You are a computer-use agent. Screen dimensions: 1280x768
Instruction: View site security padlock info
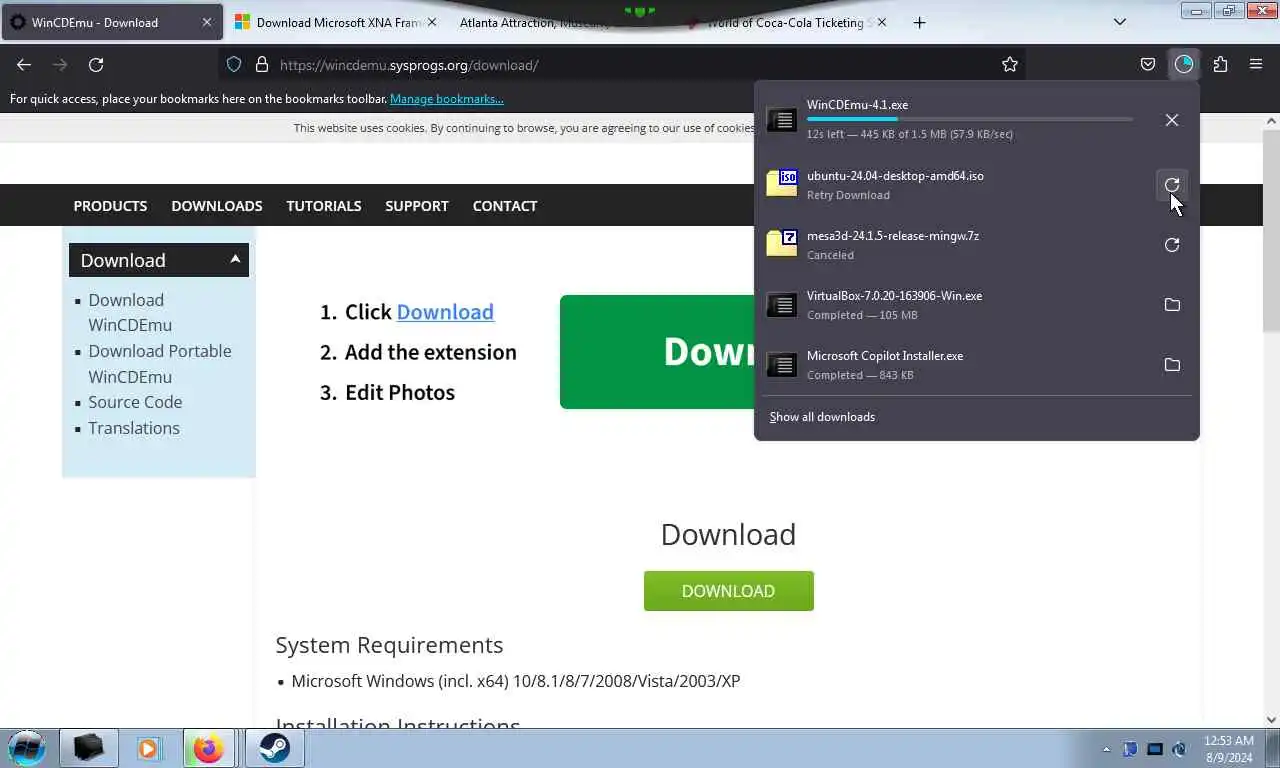[262, 64]
